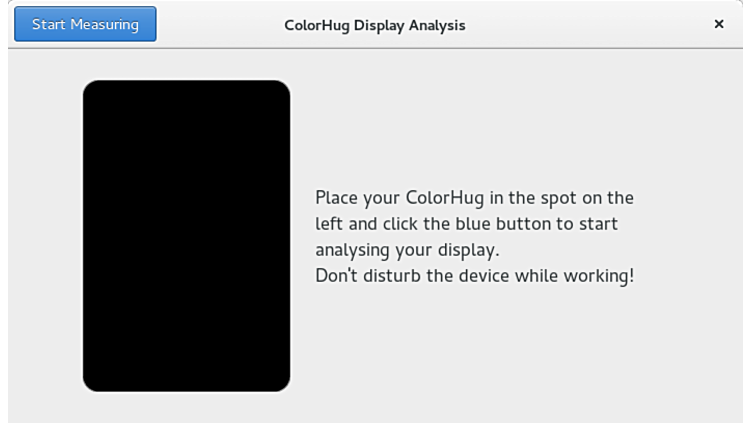Click the empty header bar between title and close

(590, 25)
